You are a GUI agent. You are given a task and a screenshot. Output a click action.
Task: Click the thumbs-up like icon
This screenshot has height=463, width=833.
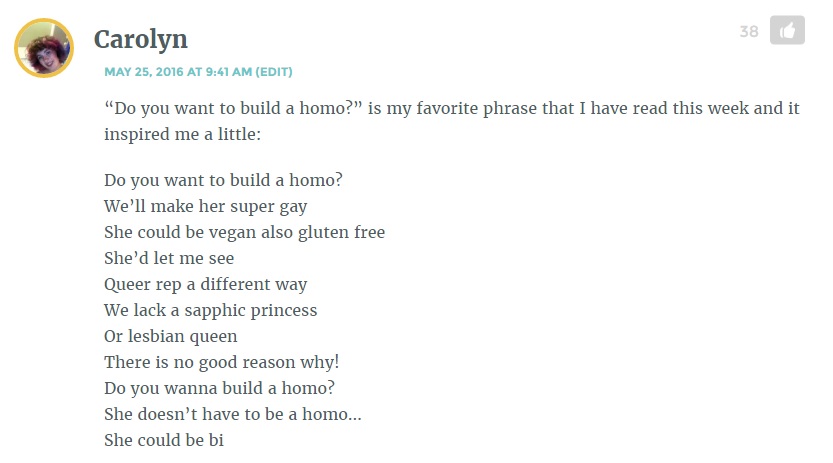point(787,31)
